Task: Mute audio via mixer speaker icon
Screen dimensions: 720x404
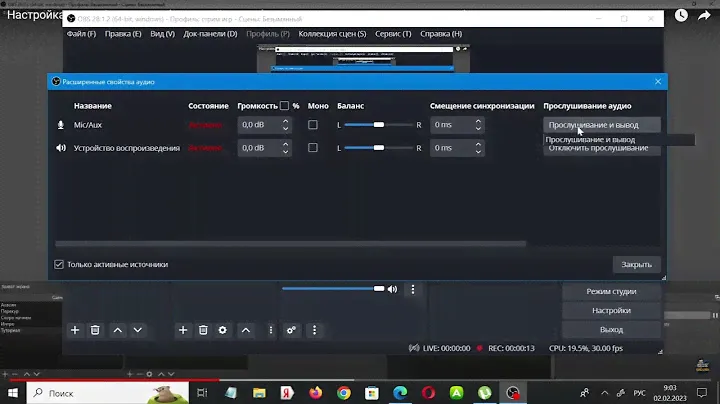Action: click(392, 289)
